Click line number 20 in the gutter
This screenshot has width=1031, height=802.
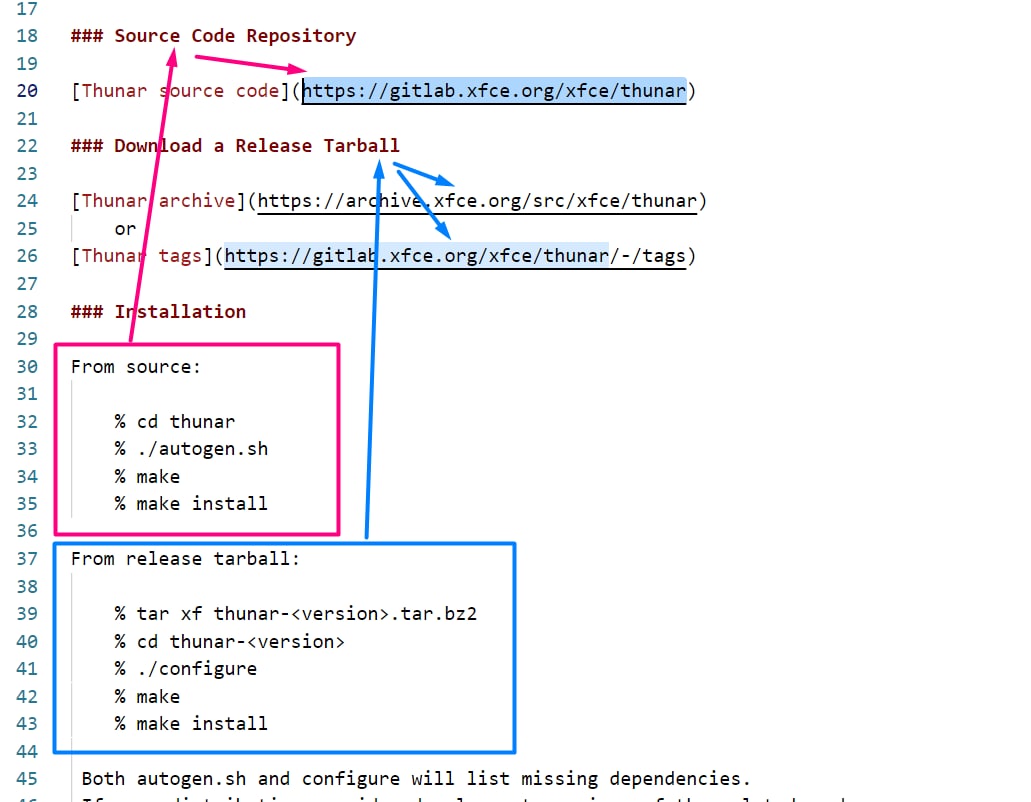click(27, 91)
